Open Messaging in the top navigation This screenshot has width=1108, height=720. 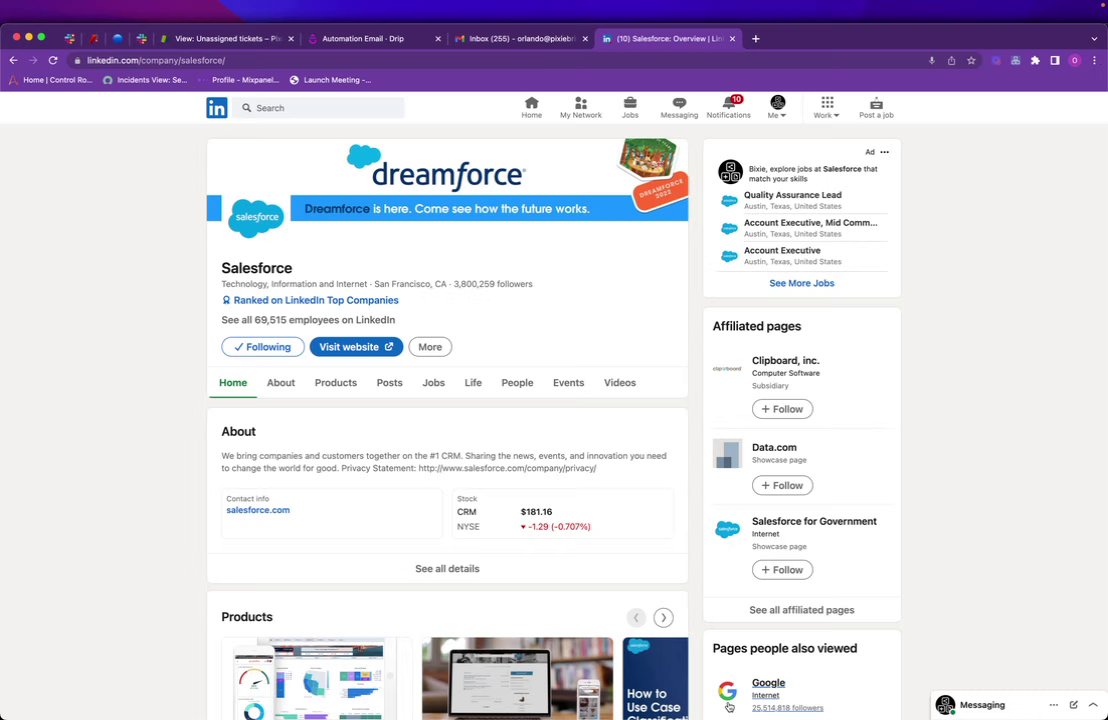point(679,107)
